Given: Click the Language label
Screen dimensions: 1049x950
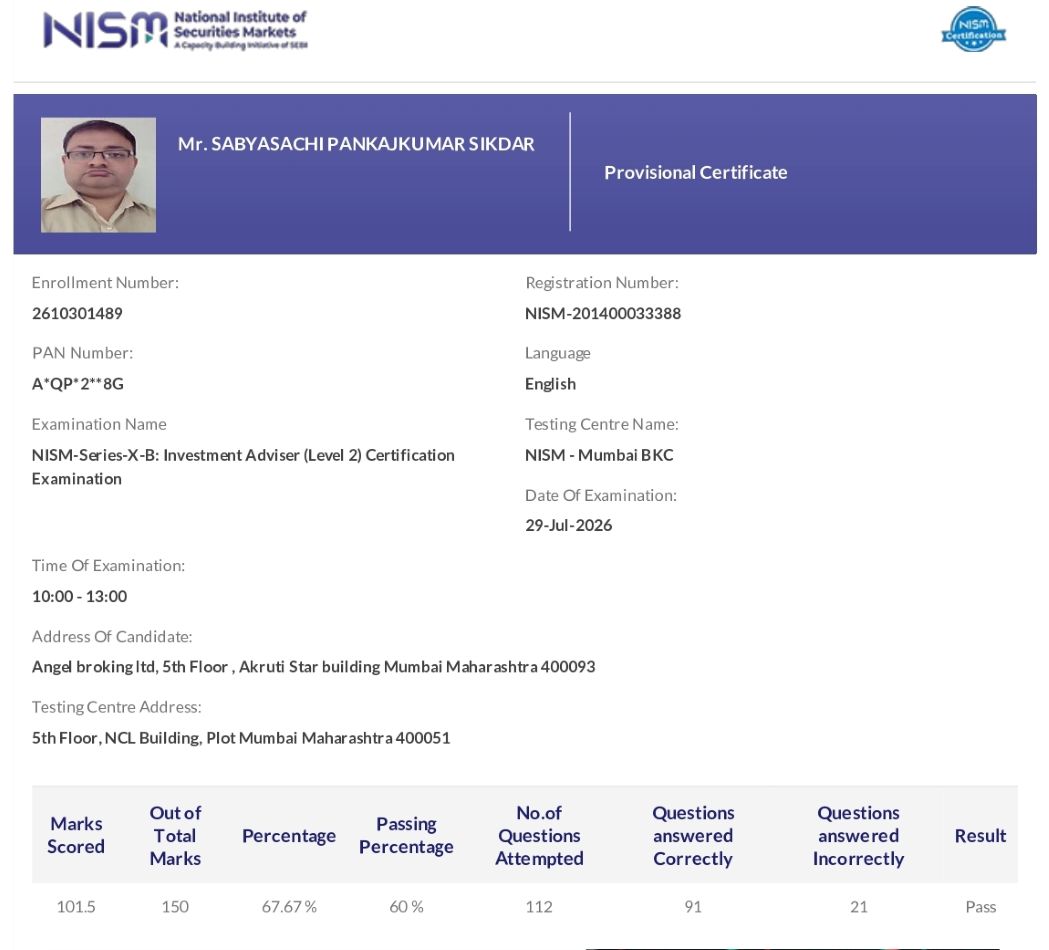Looking at the screenshot, I should click(557, 353).
